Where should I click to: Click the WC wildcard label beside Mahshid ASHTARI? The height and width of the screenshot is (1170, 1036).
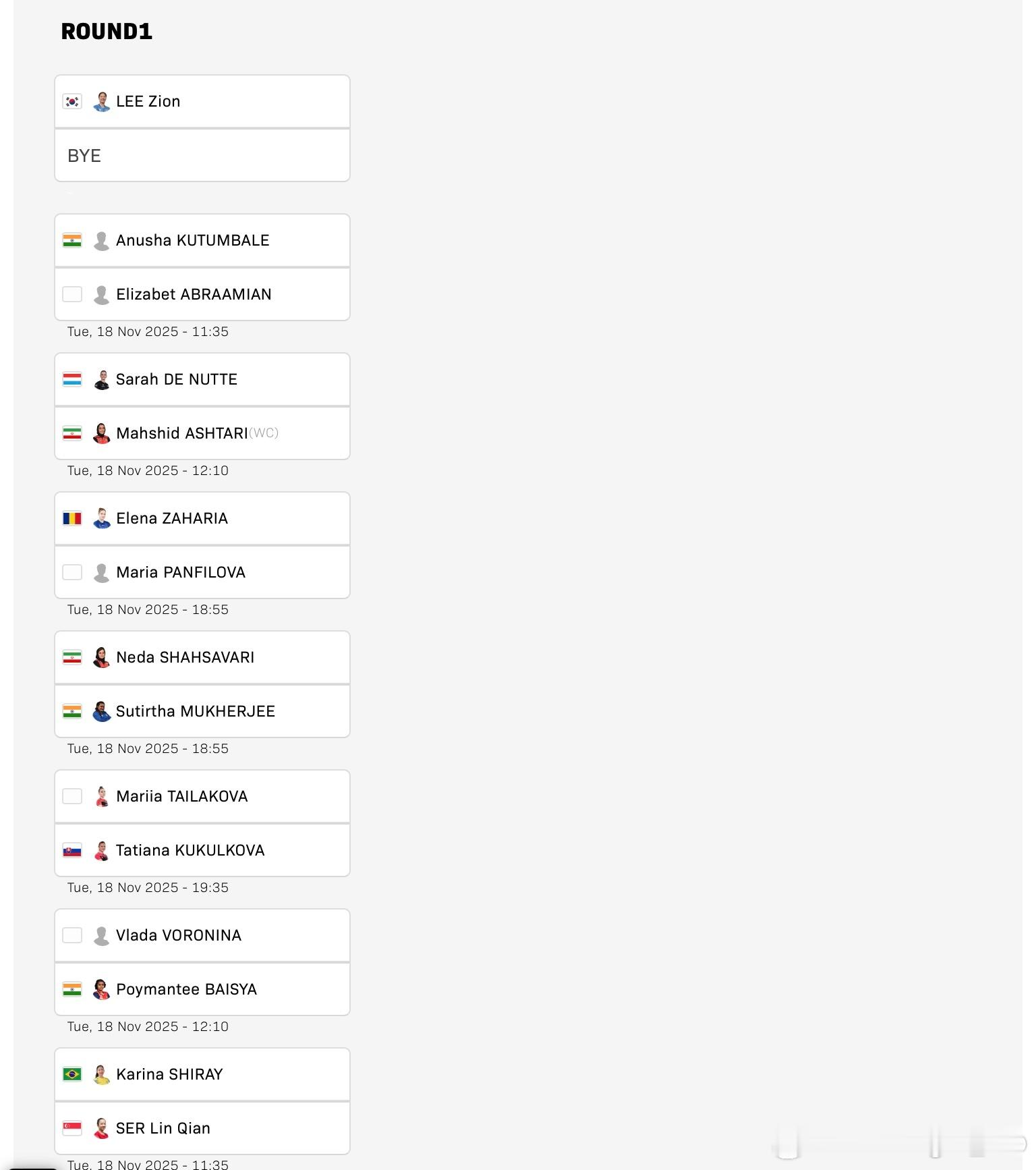coord(264,433)
